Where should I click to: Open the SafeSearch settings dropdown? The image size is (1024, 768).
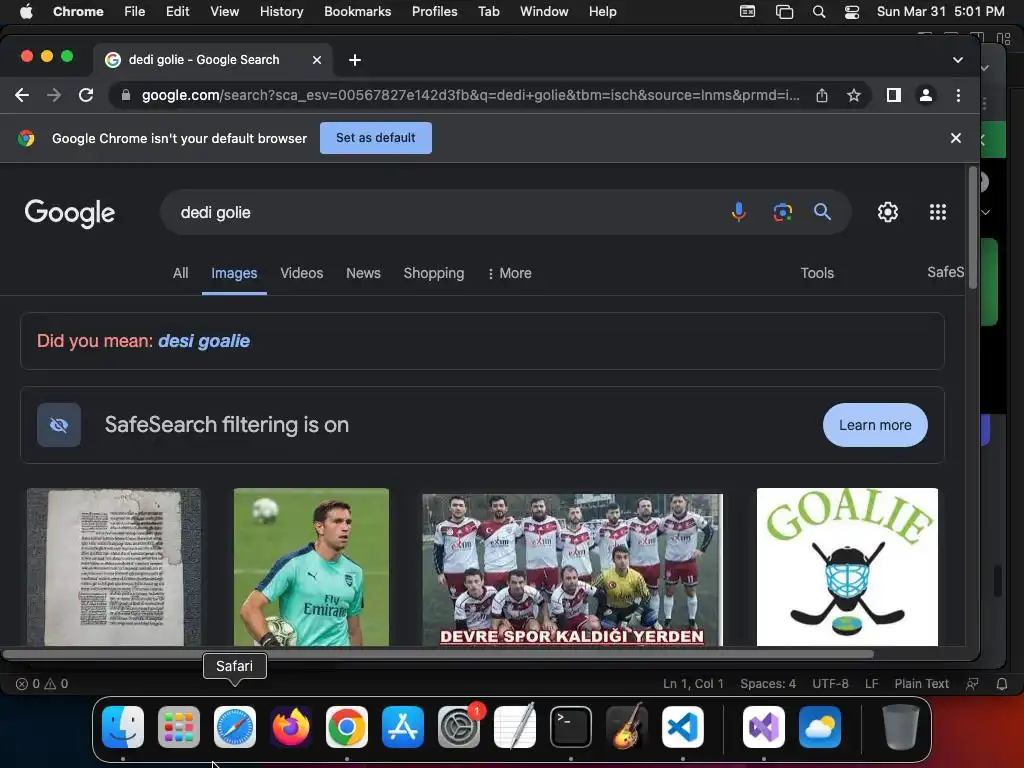pyautogui.click(x=946, y=272)
